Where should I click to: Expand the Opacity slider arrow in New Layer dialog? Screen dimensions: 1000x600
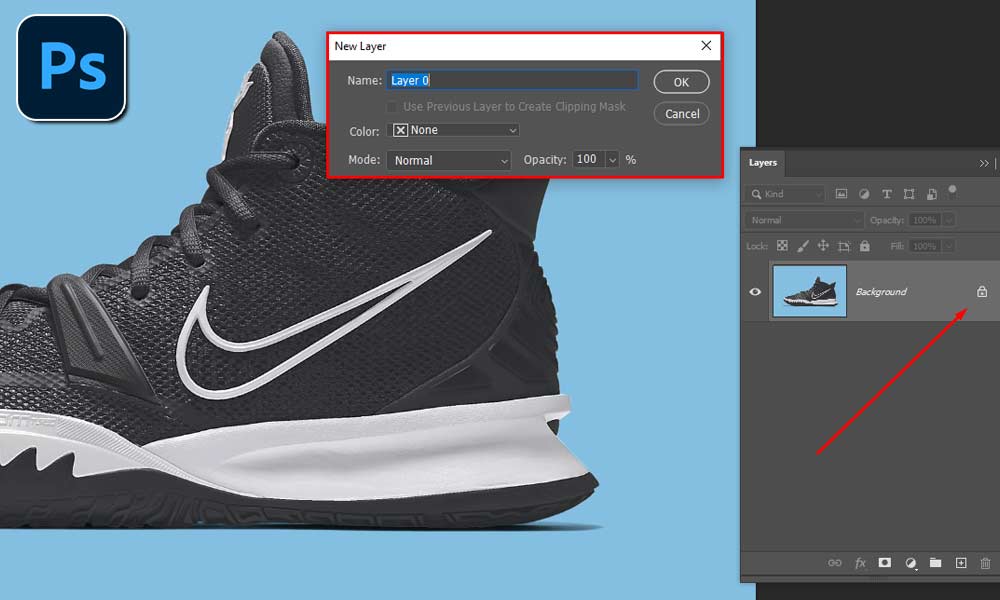point(612,159)
